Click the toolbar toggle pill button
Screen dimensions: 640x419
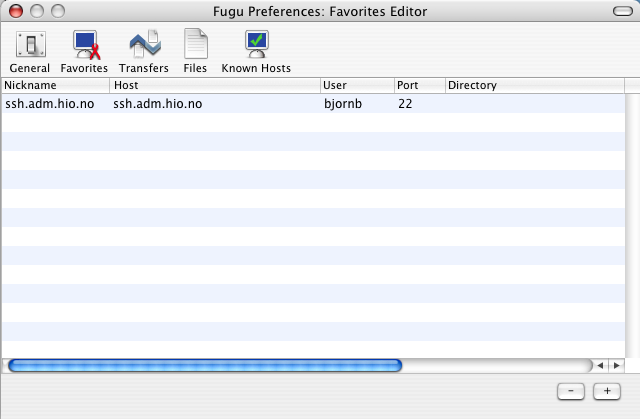click(x=623, y=11)
